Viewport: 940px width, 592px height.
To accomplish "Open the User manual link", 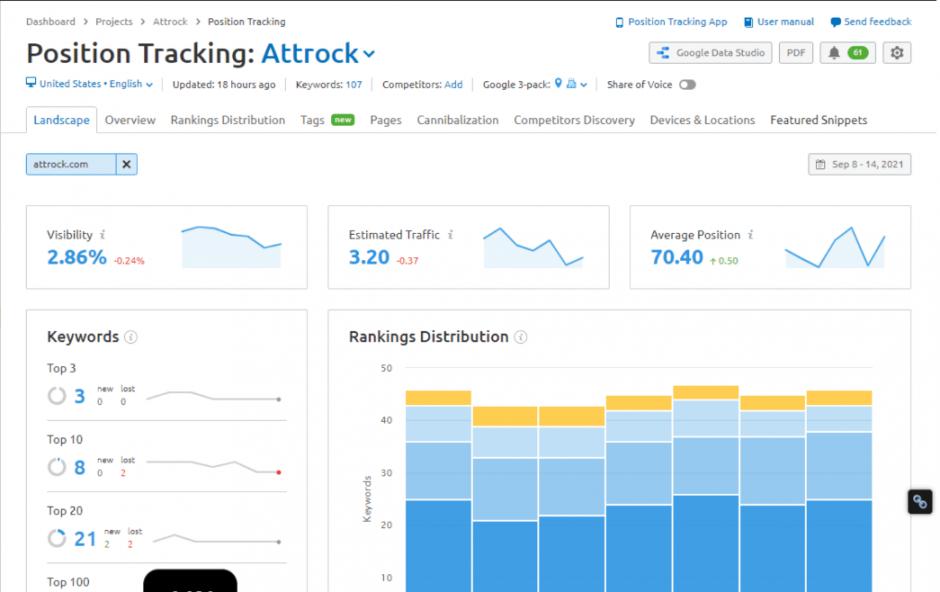I will tap(779, 22).
